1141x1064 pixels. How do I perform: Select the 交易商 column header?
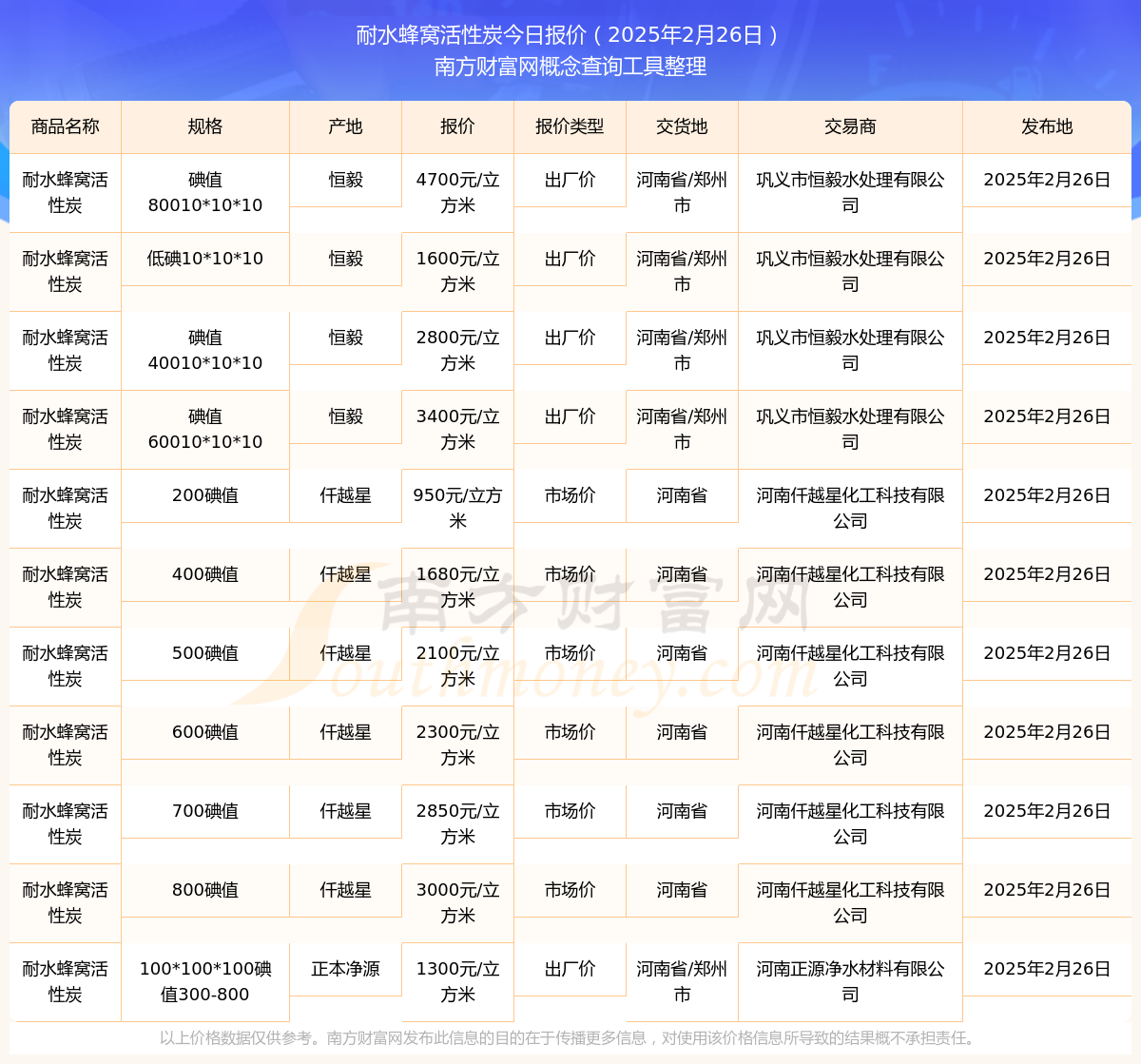(x=850, y=126)
